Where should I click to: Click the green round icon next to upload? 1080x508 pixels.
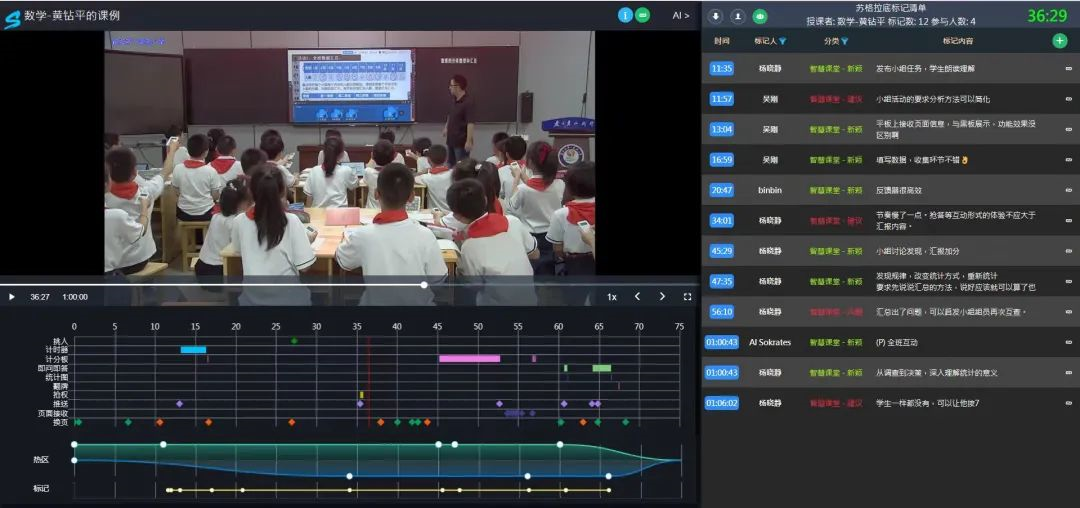(760, 16)
